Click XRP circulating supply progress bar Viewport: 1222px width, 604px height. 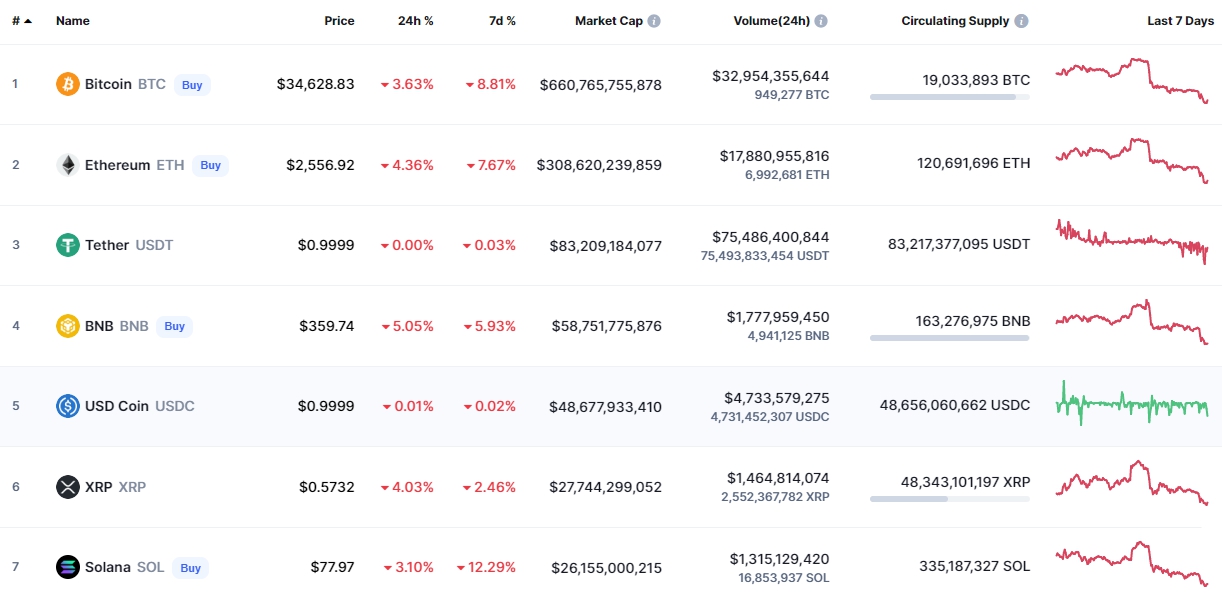coord(950,498)
